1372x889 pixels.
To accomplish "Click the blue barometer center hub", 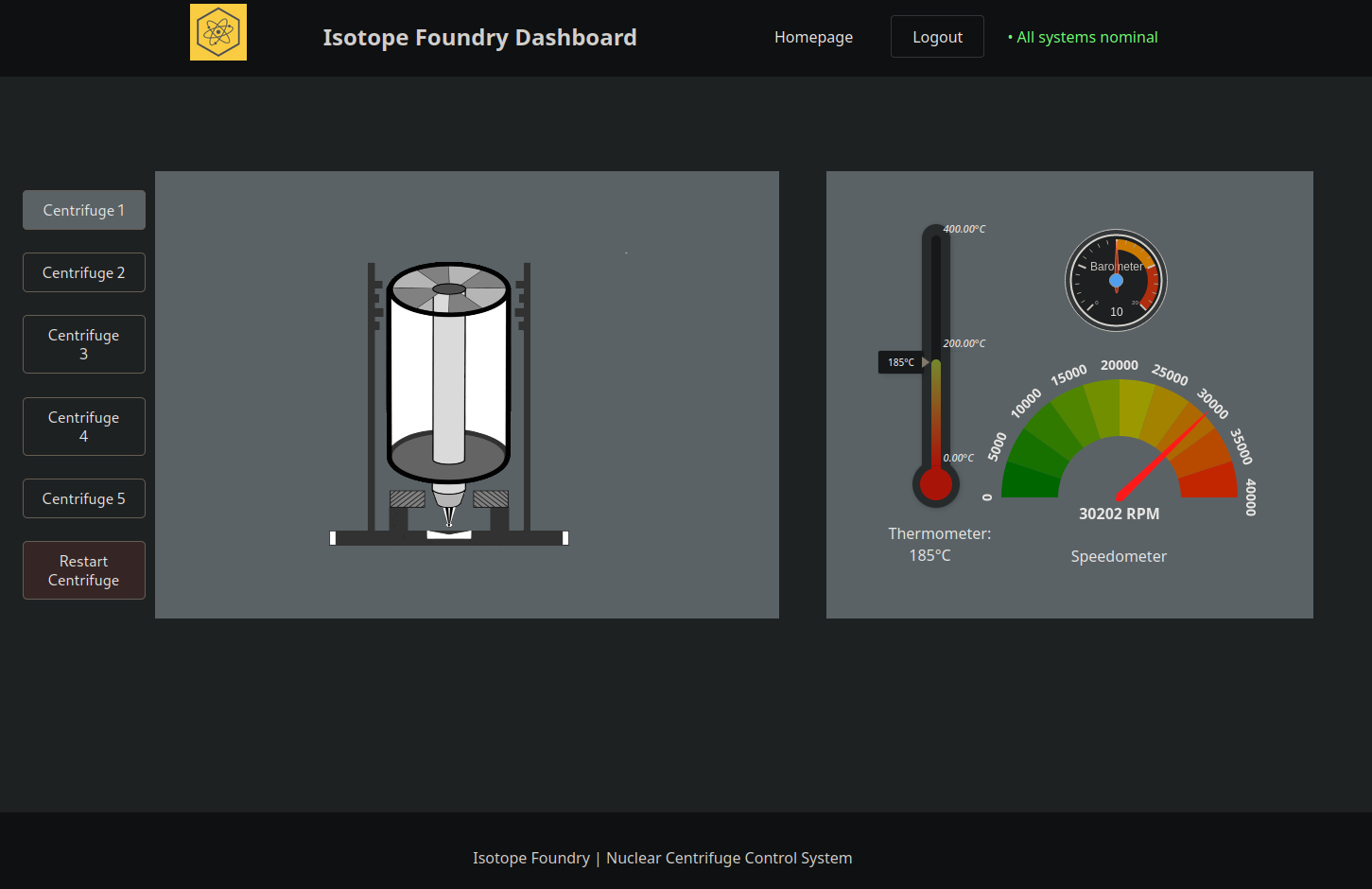I will [1117, 281].
